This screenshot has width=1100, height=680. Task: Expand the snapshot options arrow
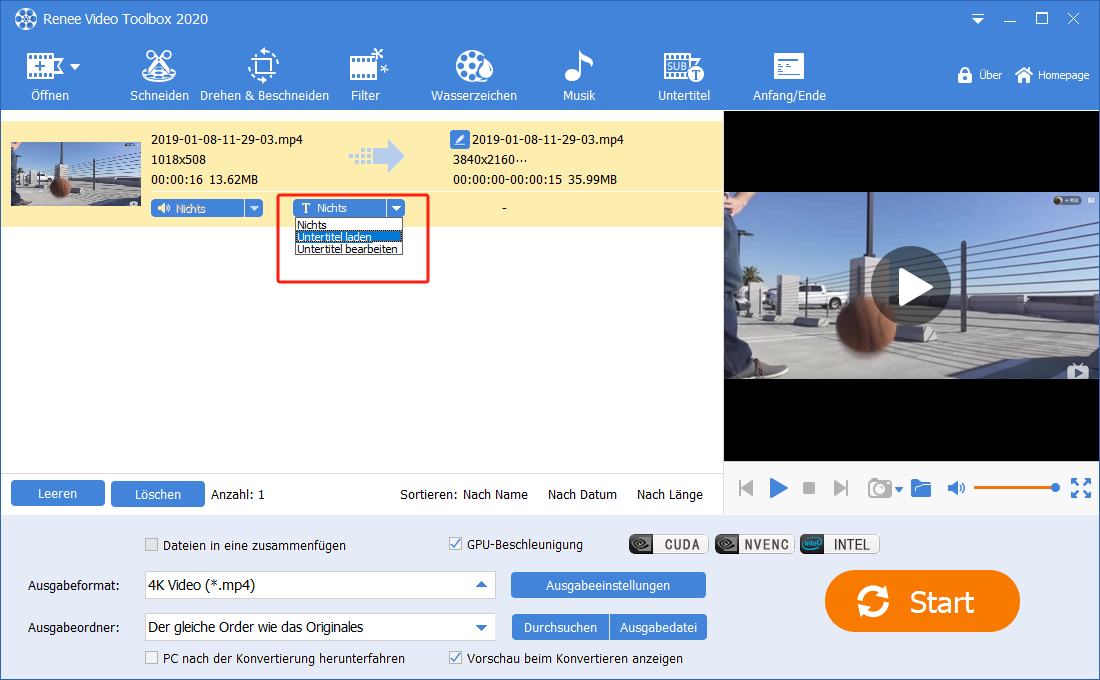click(899, 490)
